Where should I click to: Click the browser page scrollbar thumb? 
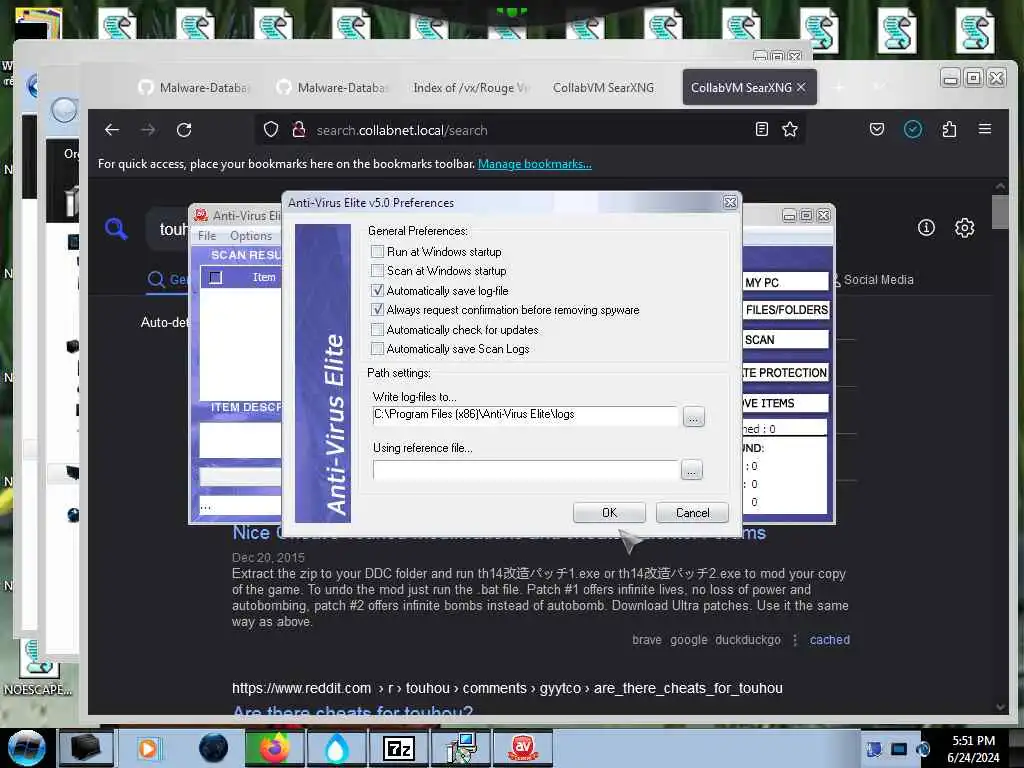tap(1000, 212)
